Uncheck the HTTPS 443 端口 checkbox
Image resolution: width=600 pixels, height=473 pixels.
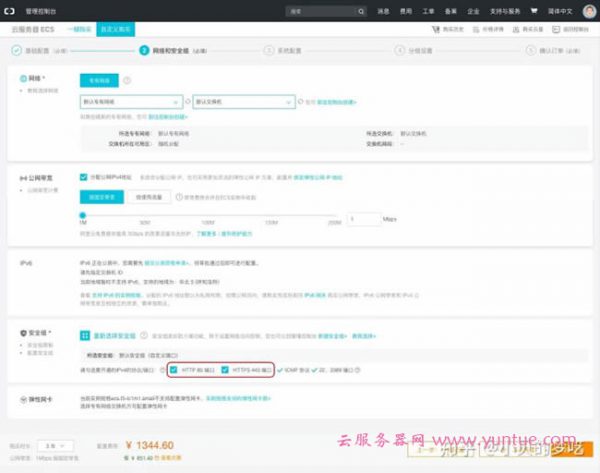coord(225,368)
